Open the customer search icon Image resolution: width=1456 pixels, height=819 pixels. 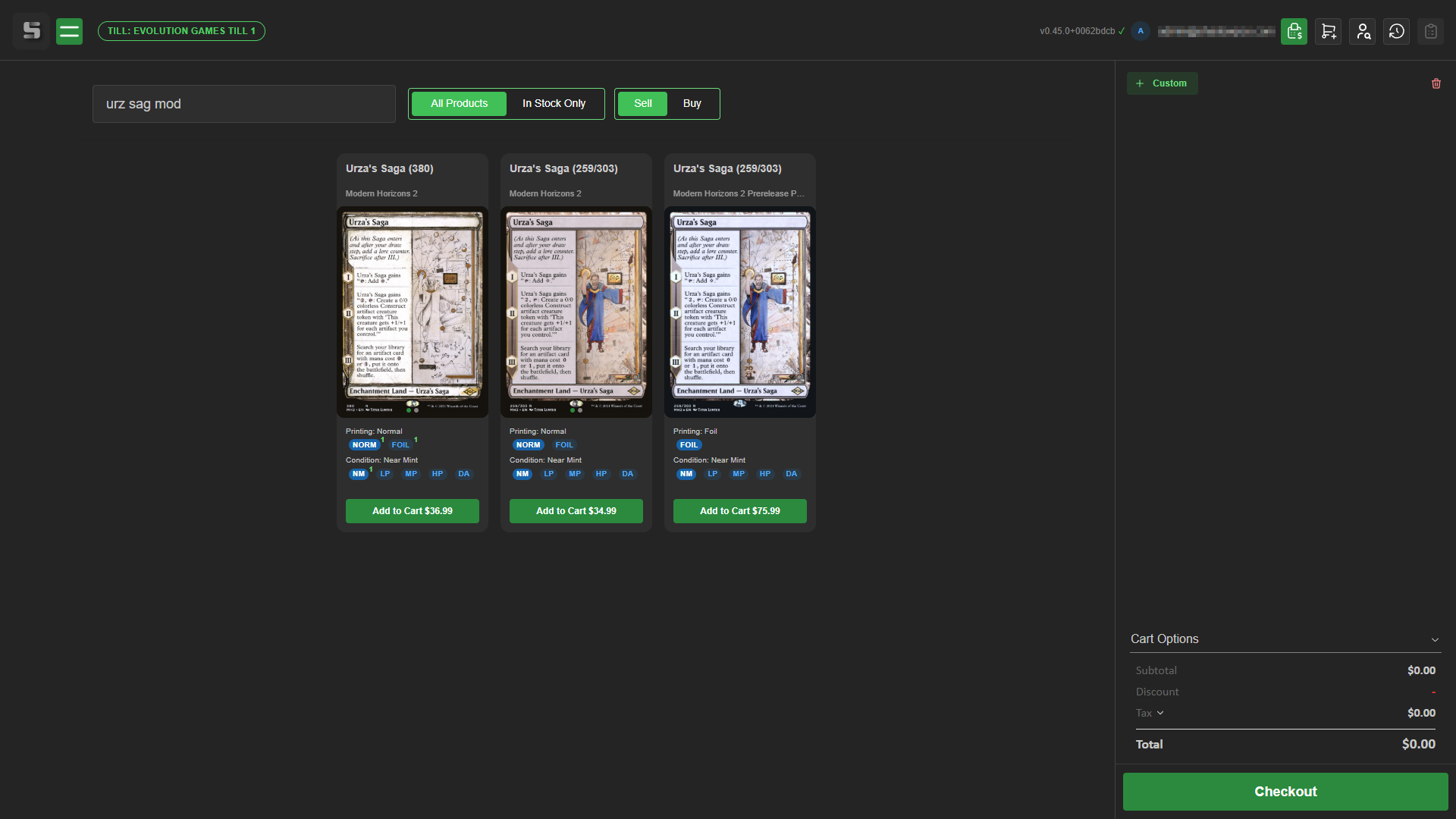click(1362, 31)
